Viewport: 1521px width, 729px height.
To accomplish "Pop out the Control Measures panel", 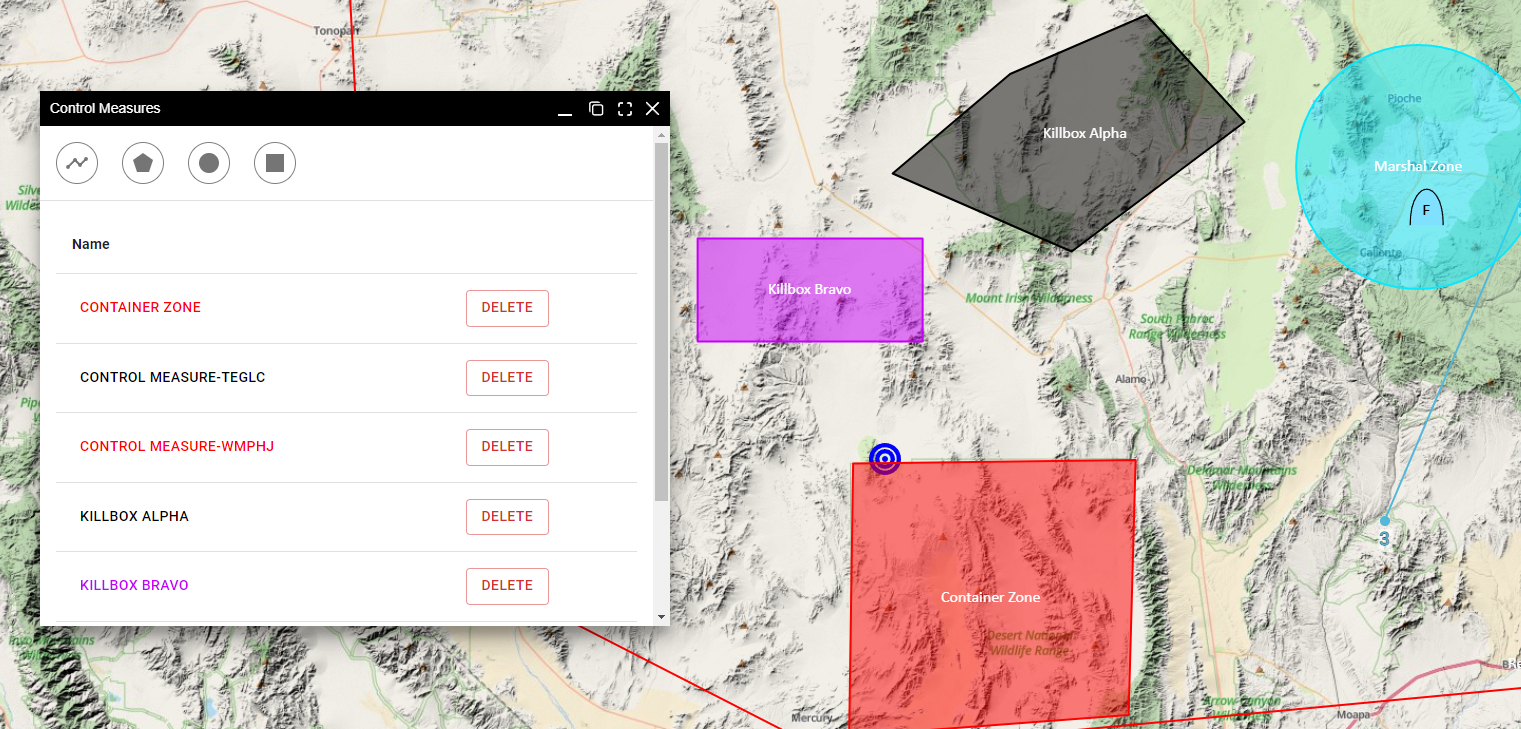I will coord(596,109).
